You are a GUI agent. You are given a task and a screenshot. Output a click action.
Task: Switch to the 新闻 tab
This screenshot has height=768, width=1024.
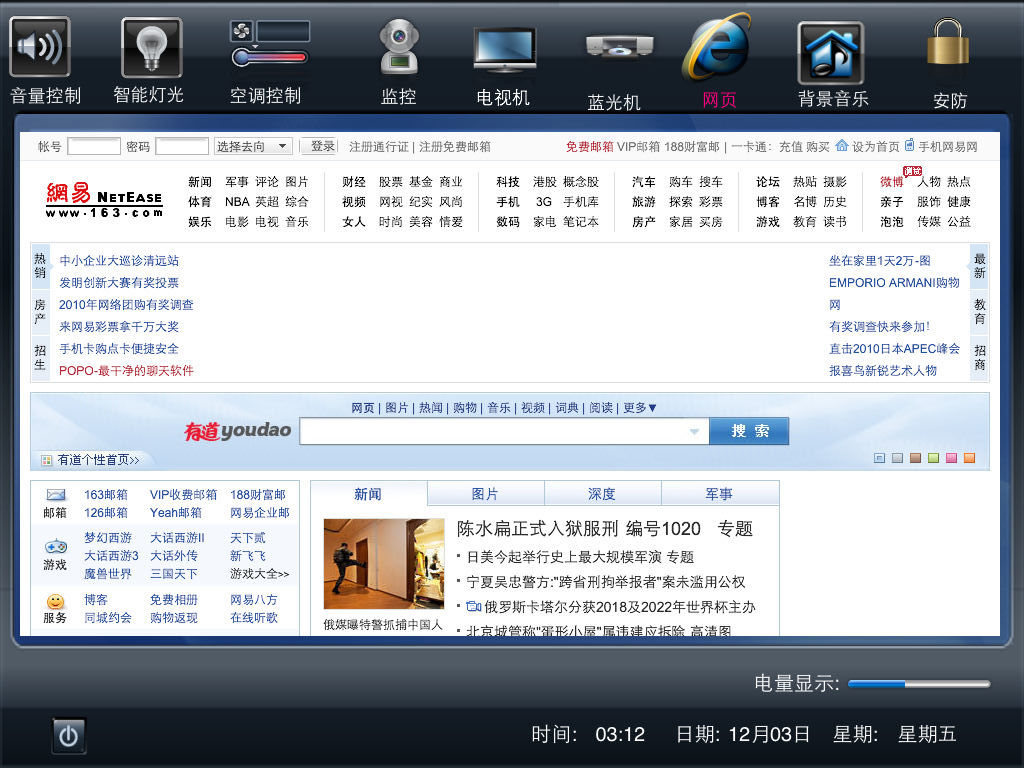point(368,494)
